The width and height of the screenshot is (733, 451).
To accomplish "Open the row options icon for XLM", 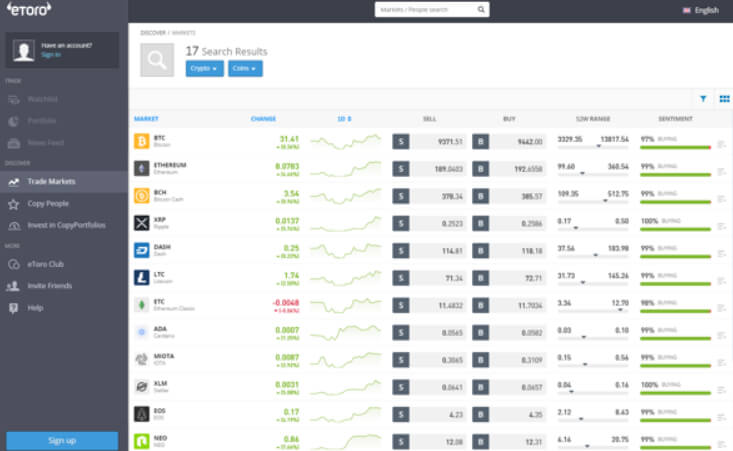I will (722, 390).
